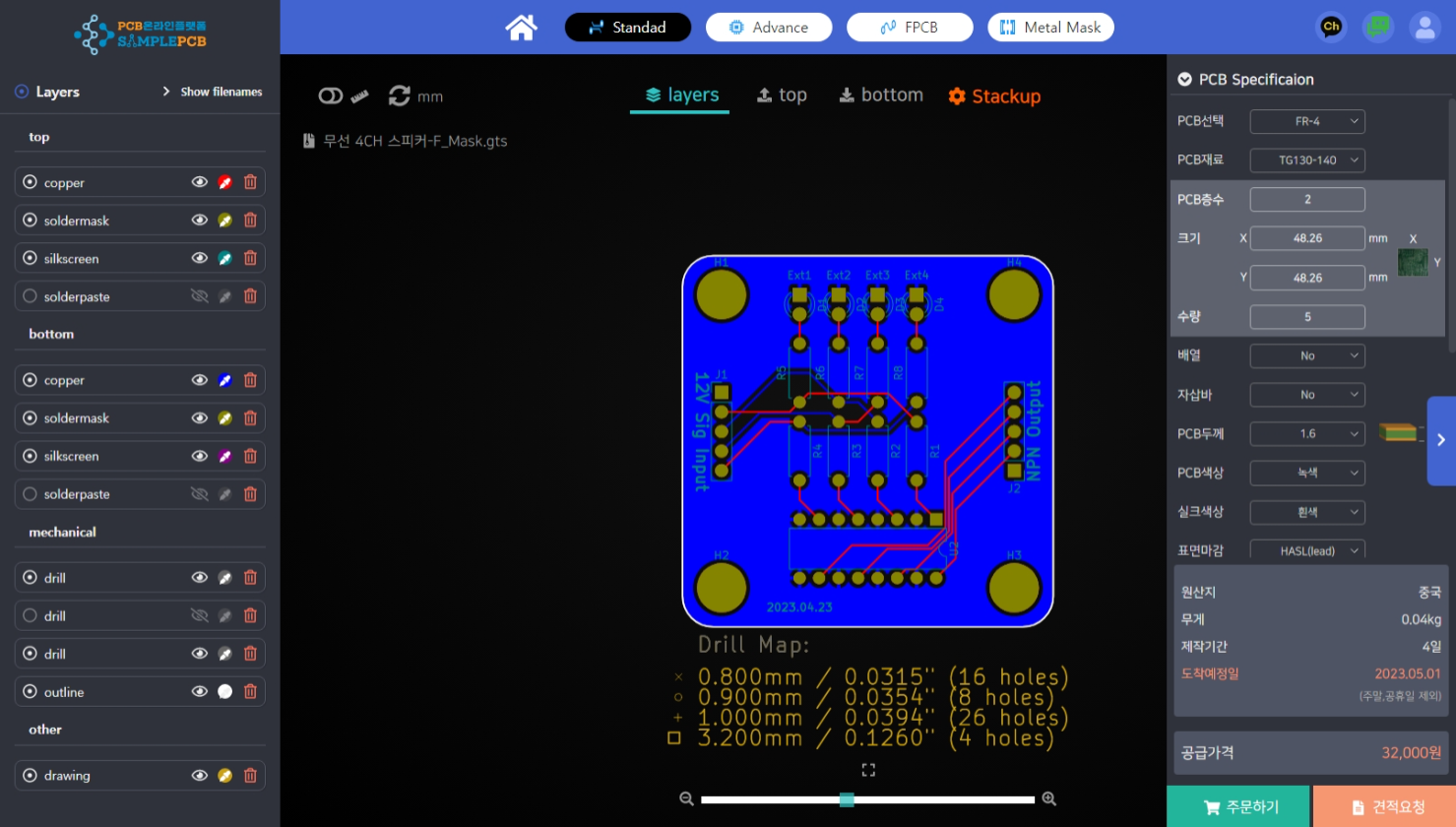1456x827 pixels.
Task: Hide the top silkscreen layer
Action: 200,258
